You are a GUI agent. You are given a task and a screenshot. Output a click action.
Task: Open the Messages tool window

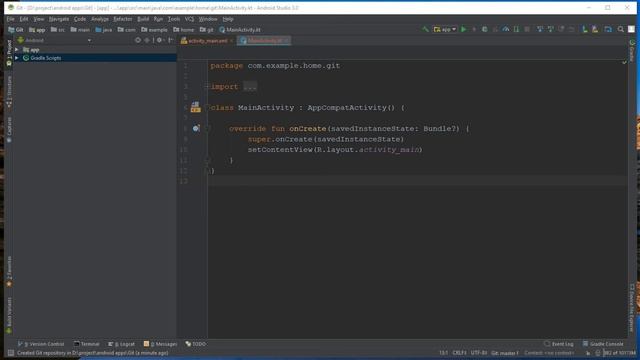coord(160,344)
